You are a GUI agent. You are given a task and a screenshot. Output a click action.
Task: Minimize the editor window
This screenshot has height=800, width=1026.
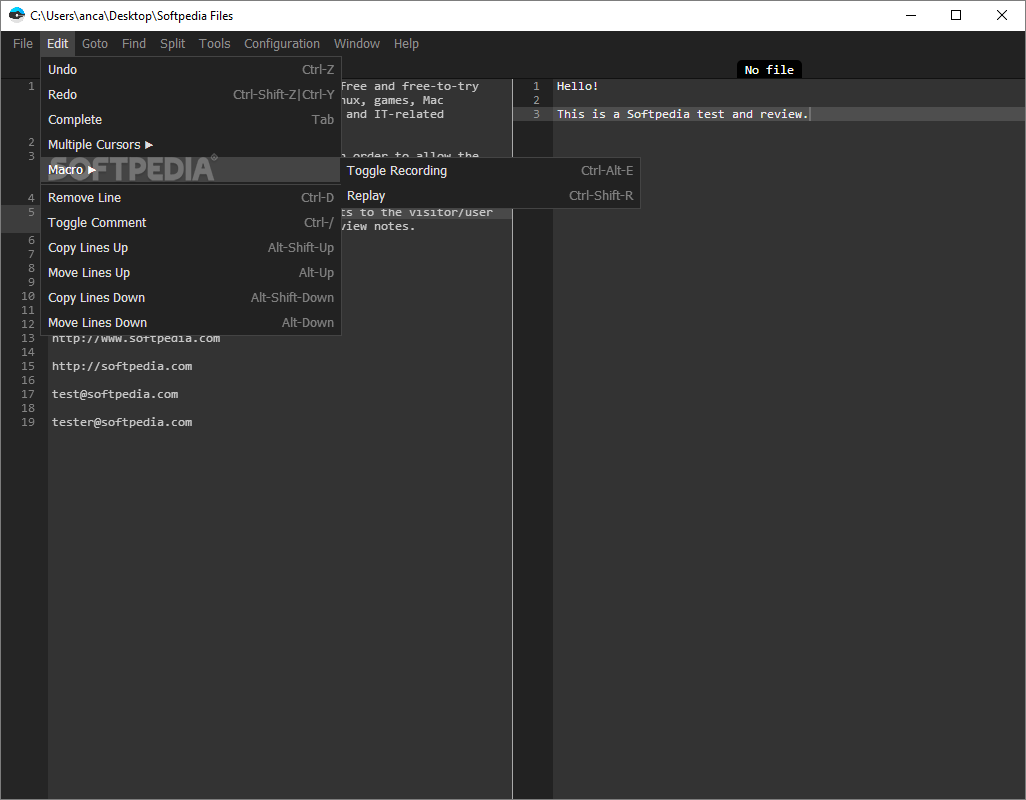point(910,15)
